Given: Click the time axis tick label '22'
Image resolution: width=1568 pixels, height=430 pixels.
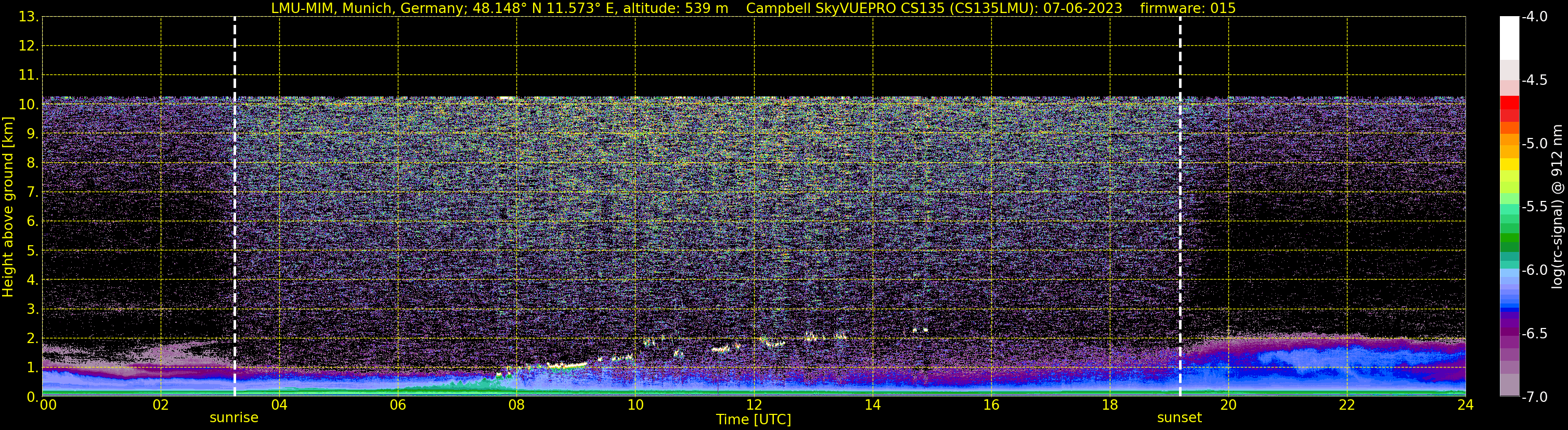Looking at the screenshot, I should [1347, 405].
